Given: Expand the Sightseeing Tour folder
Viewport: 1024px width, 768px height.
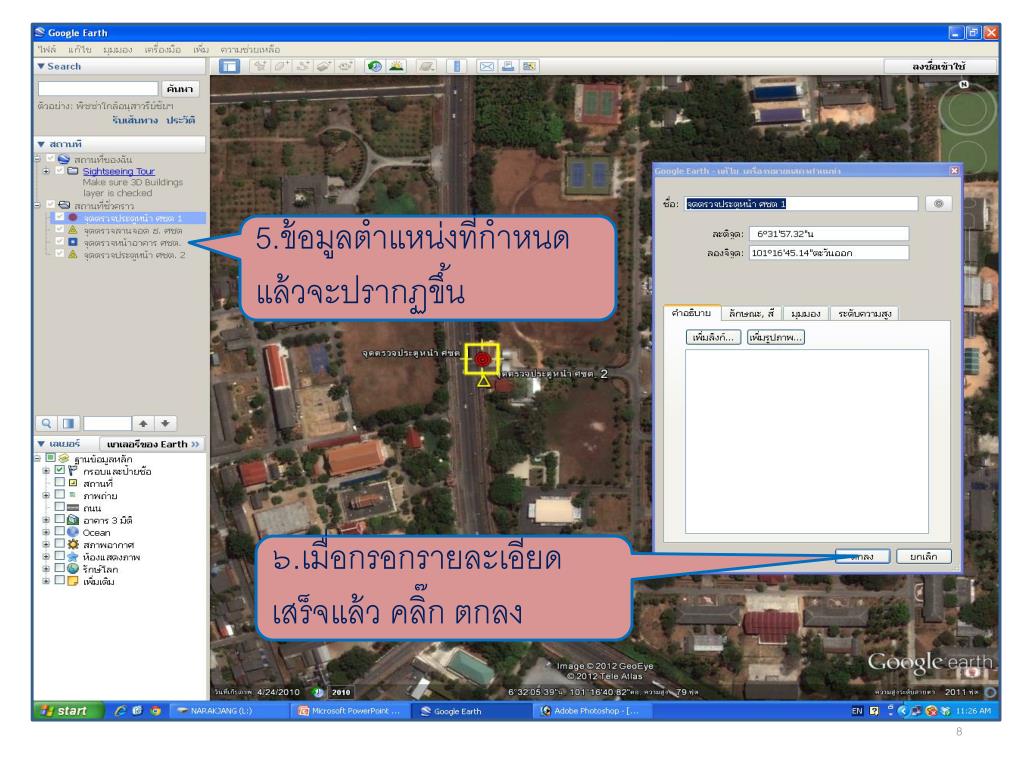Looking at the screenshot, I should (x=46, y=171).
